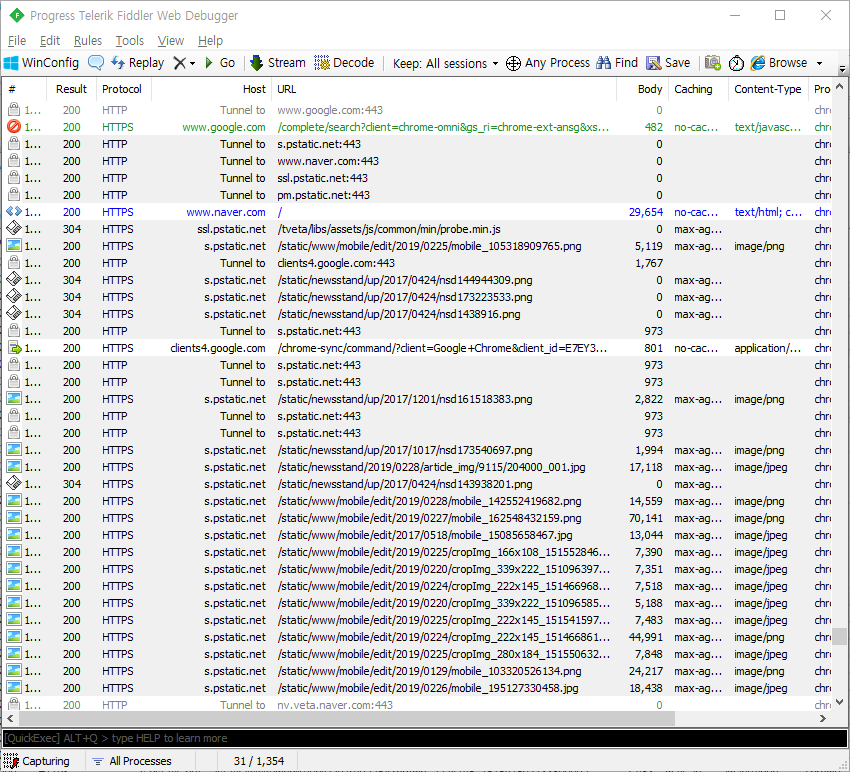
Task: Open the View menu
Action: (171, 41)
